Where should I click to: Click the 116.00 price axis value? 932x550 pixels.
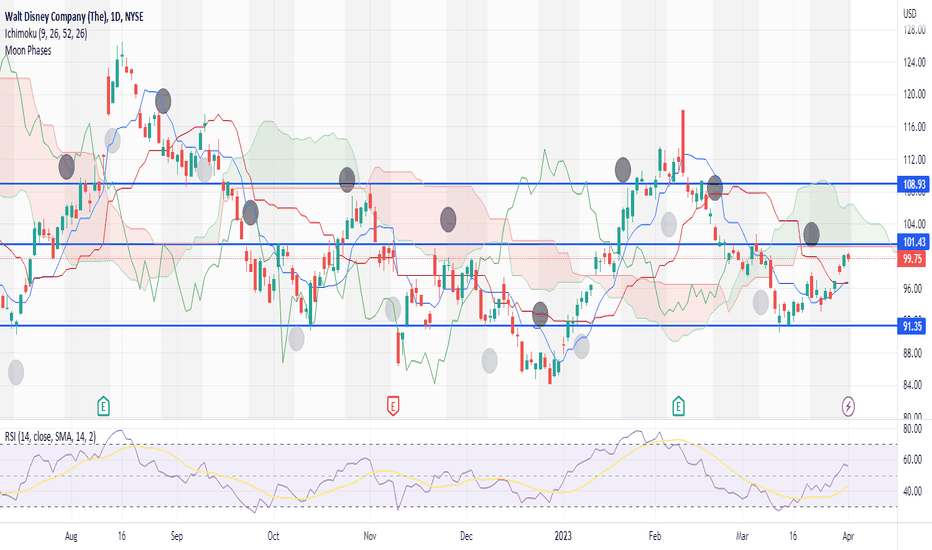[x=914, y=127]
